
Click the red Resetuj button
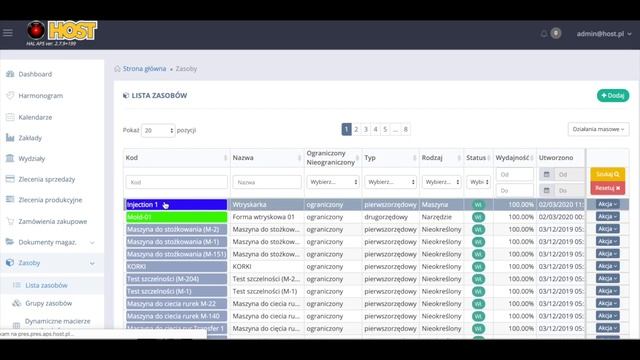pyautogui.click(x=607, y=188)
